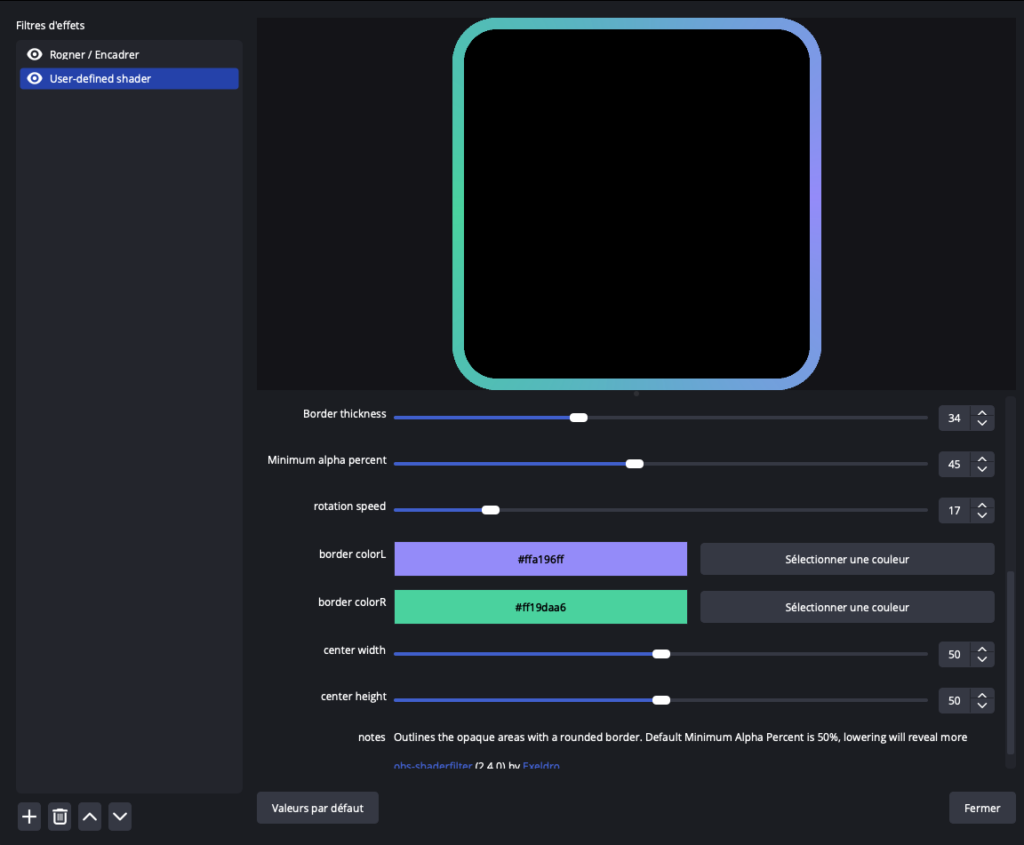Click the rotation speed value field showing 17

955,511
